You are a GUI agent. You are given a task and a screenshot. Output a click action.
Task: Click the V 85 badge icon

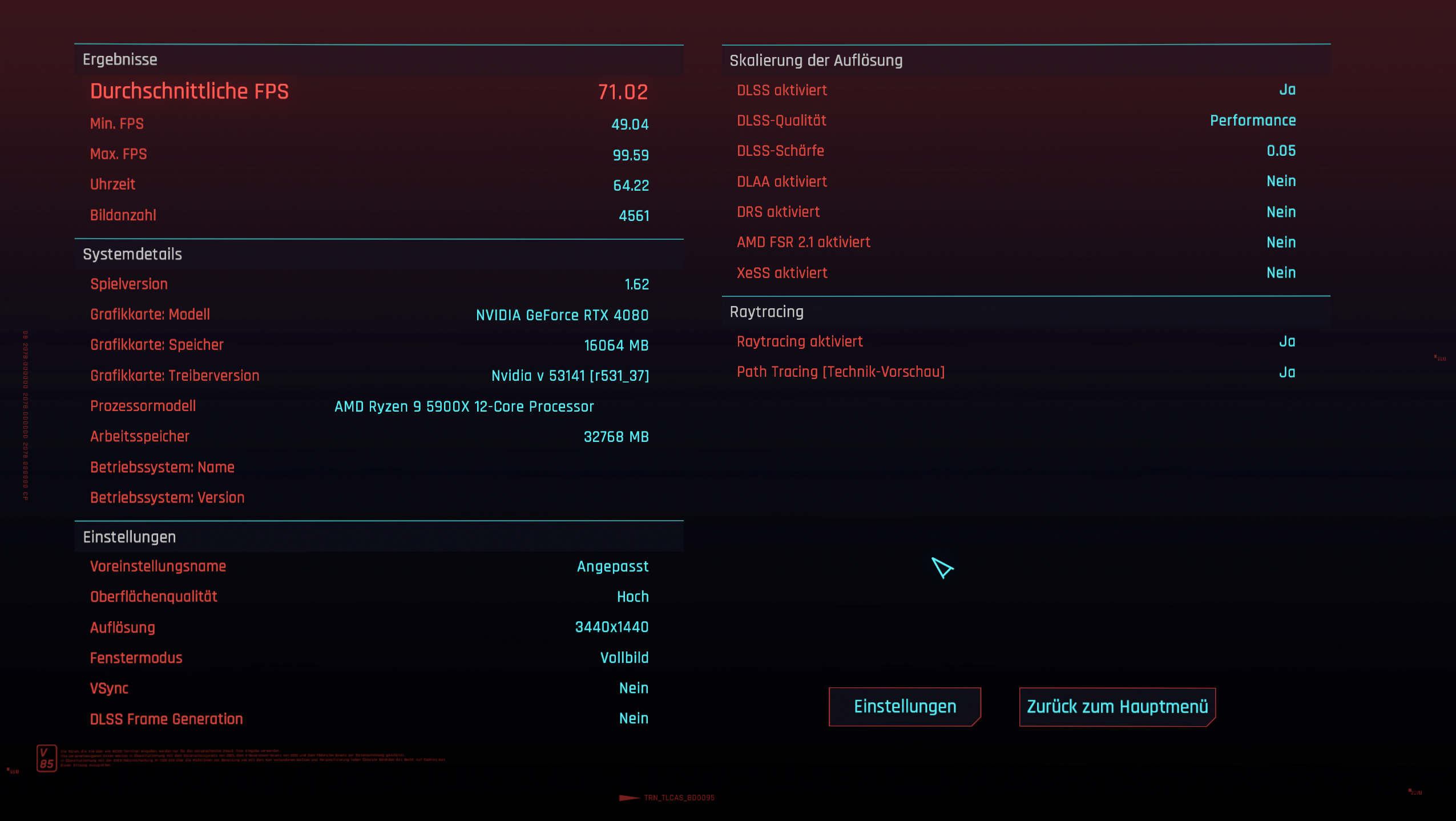pos(47,758)
